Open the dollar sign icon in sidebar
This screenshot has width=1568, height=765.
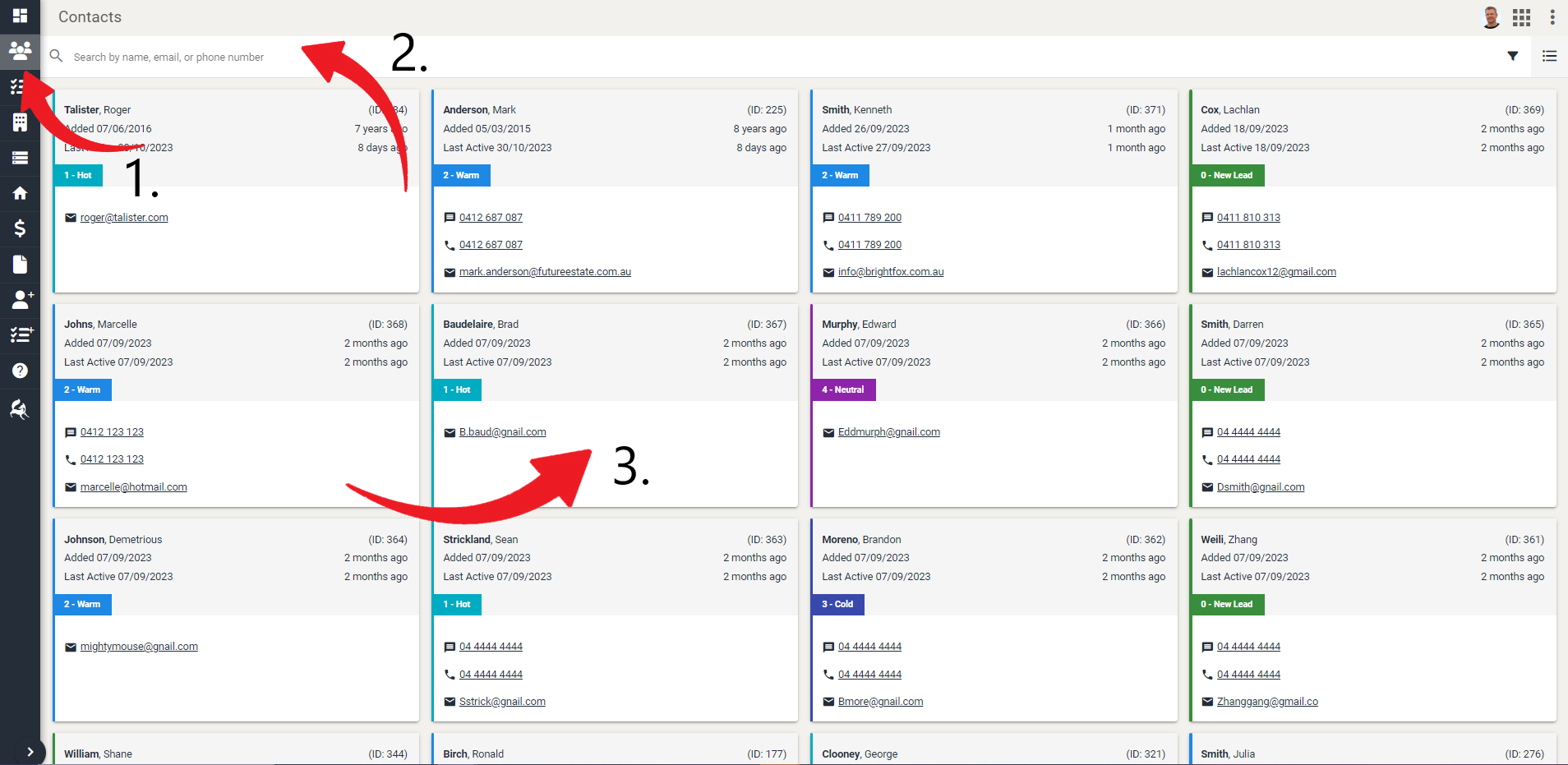click(x=20, y=228)
